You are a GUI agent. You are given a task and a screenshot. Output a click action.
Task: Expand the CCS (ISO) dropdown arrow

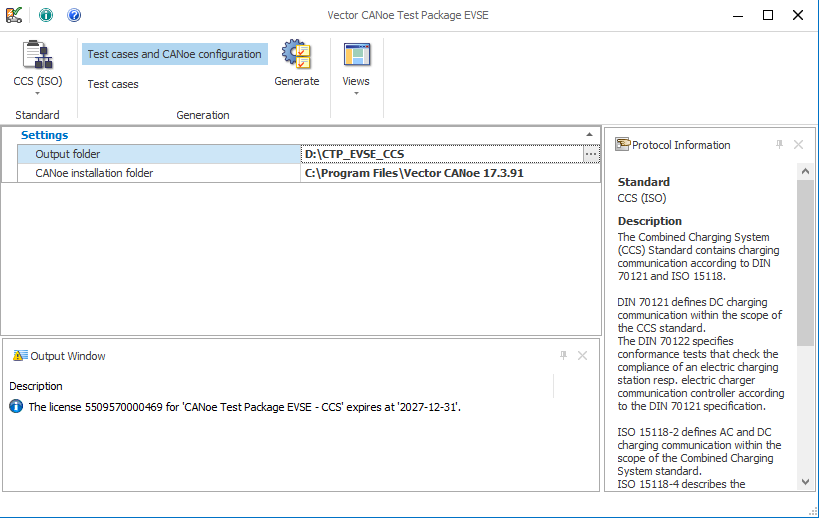[x=38, y=93]
